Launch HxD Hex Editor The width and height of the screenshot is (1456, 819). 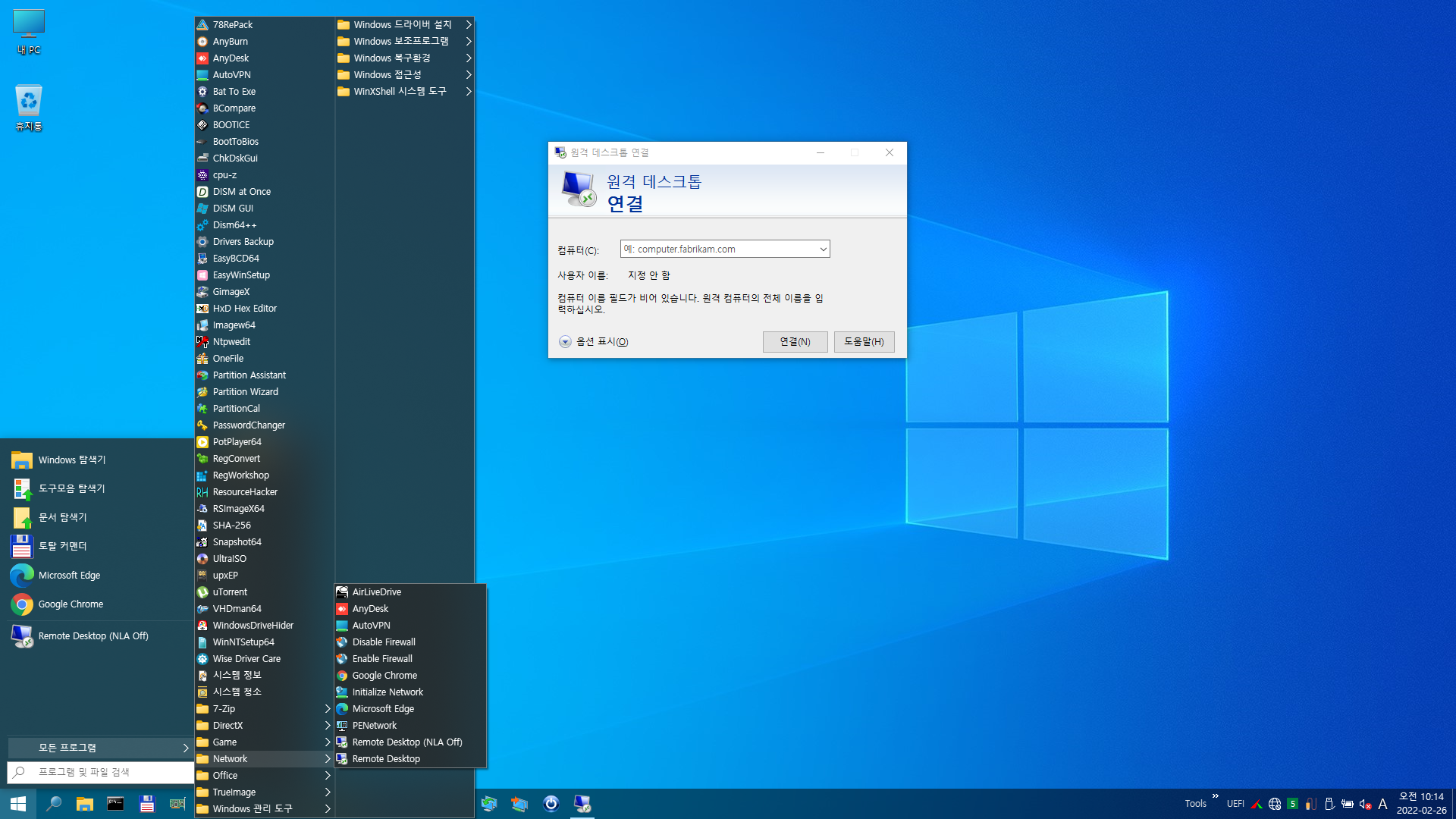(264, 309)
